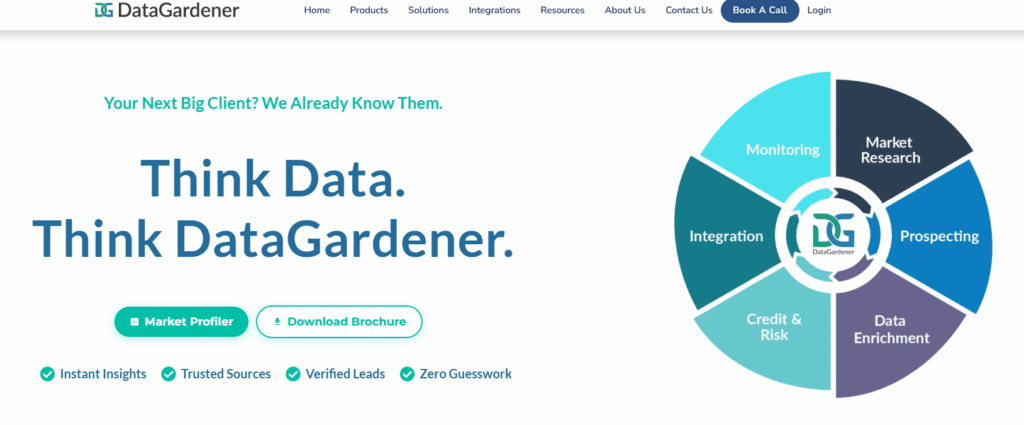Click the download icon on Download Brochure

277,322
